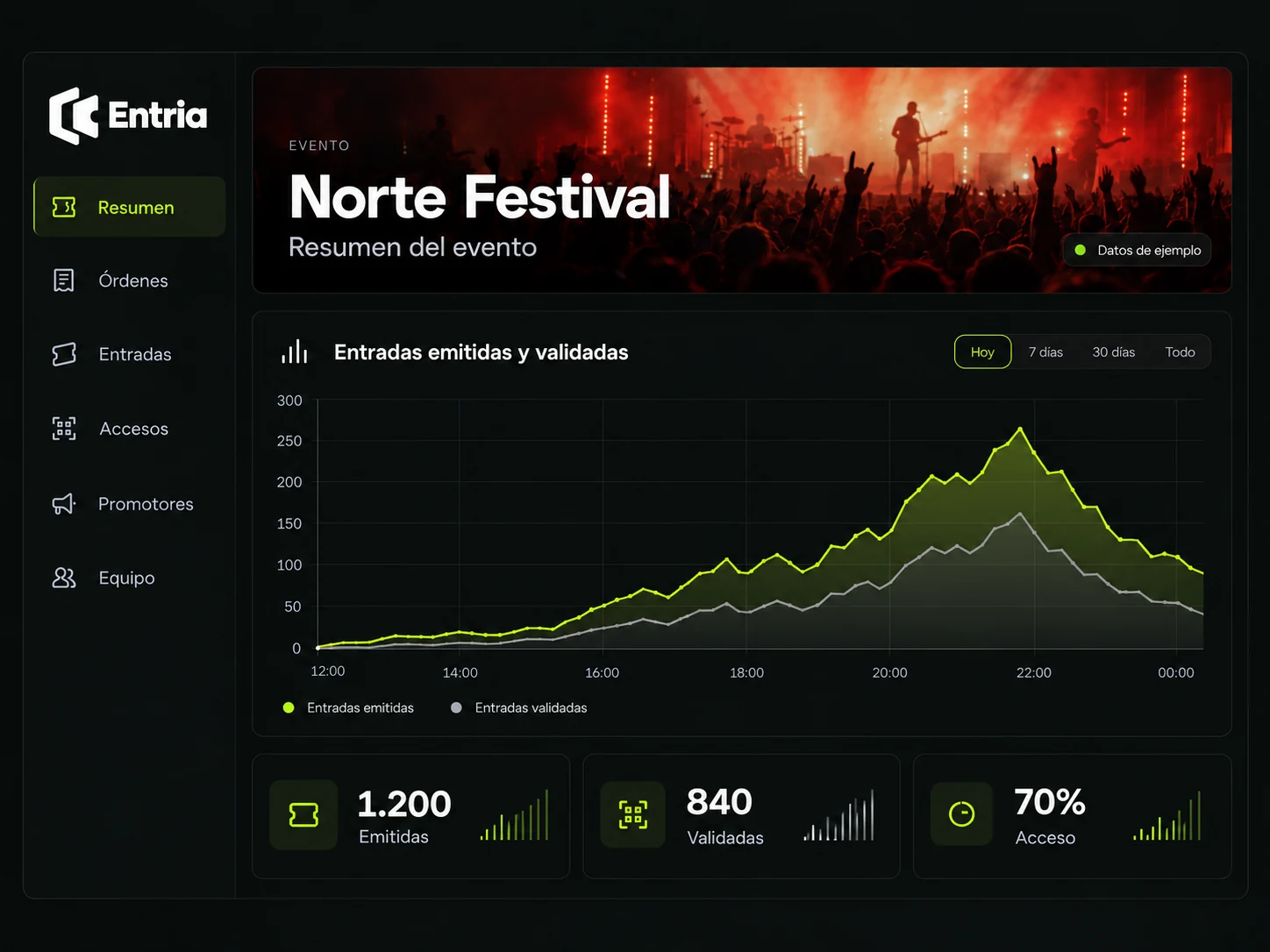Click the Entradas emitidas y validadas heading
1270x952 pixels.
point(481,352)
